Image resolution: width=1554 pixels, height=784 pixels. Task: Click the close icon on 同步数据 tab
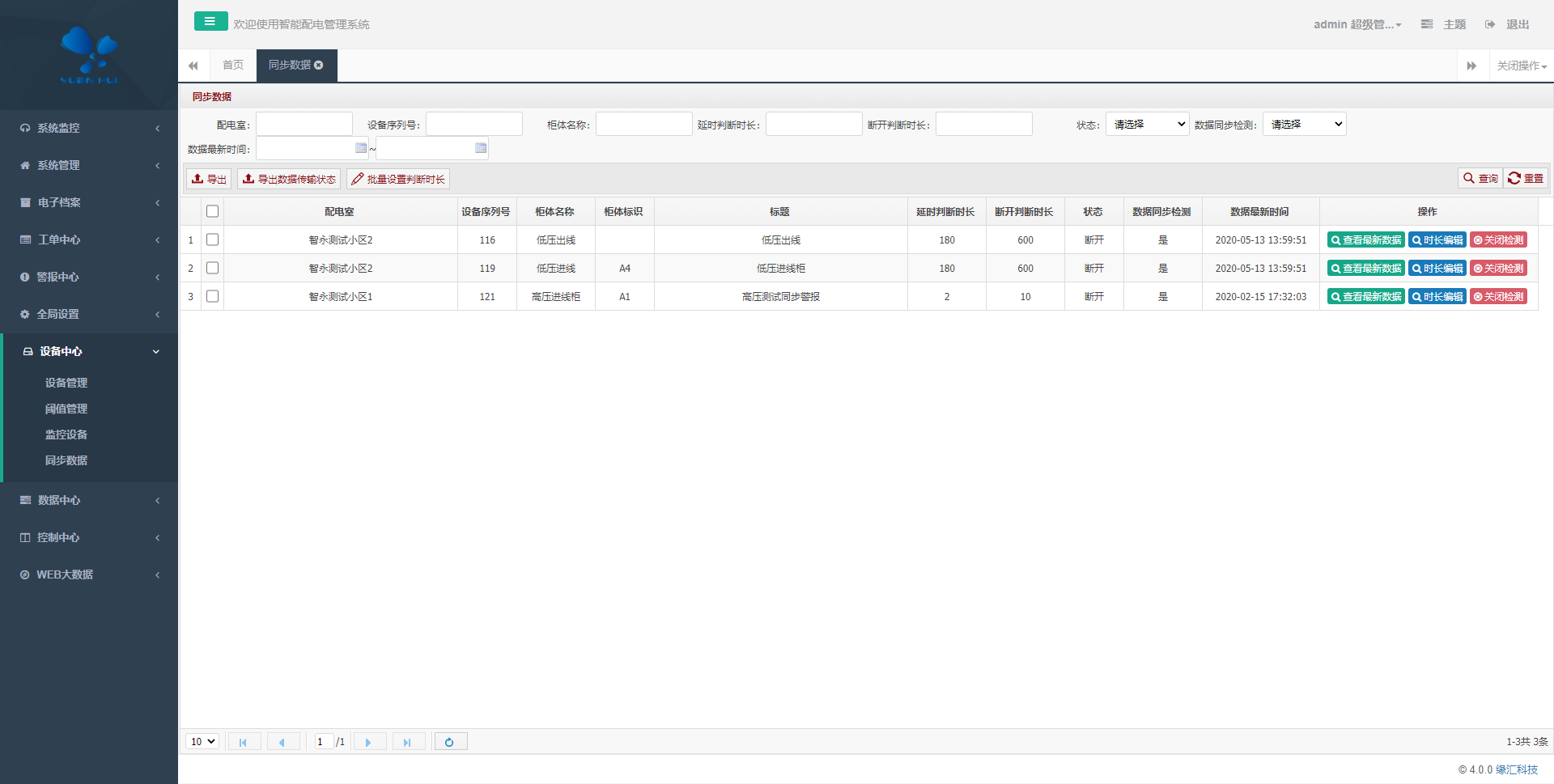pos(319,66)
